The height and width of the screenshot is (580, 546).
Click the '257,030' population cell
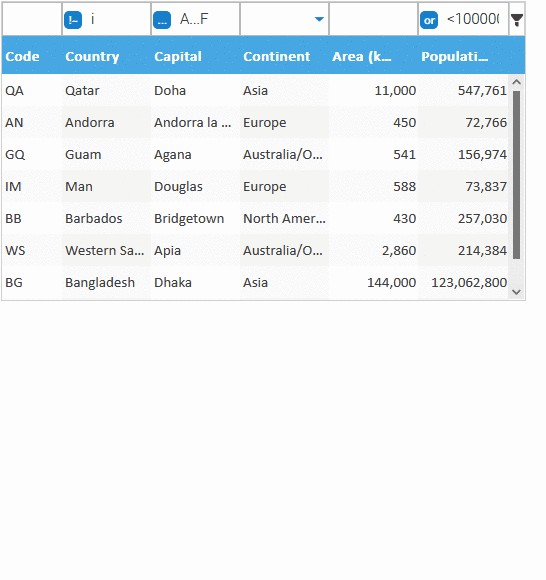[x=463, y=219]
